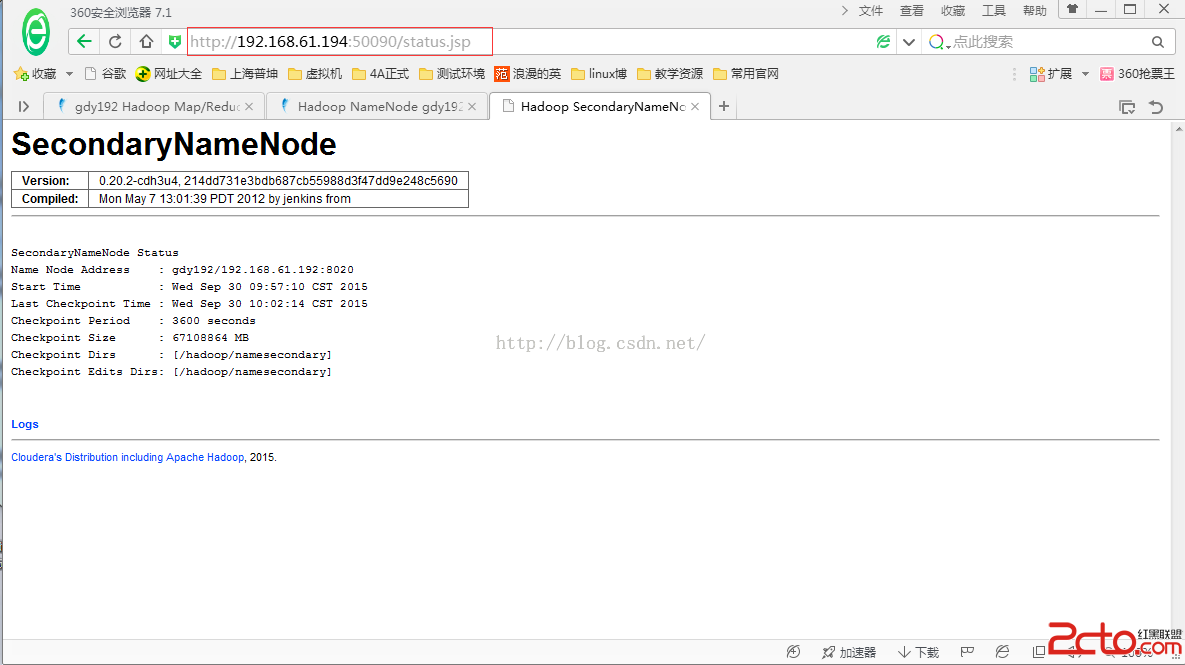
Task: Expand the 扩展 dropdown arrow
Action: click(1085, 74)
